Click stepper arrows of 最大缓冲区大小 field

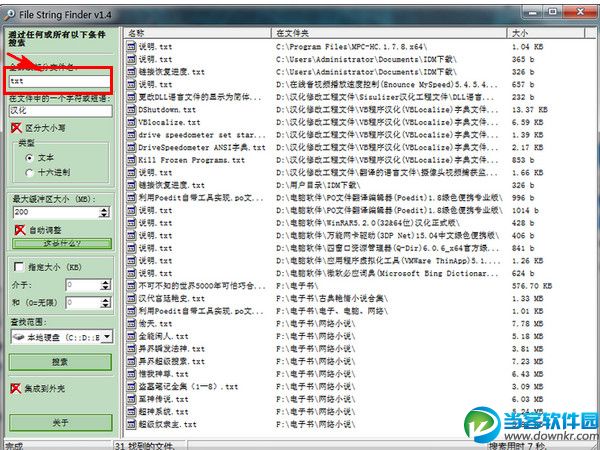(x=104, y=212)
